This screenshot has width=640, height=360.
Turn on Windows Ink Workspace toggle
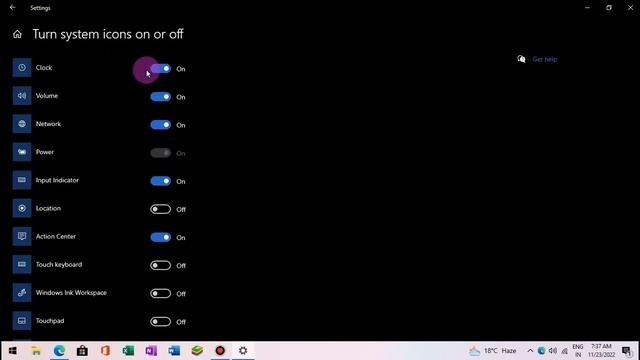click(x=160, y=293)
